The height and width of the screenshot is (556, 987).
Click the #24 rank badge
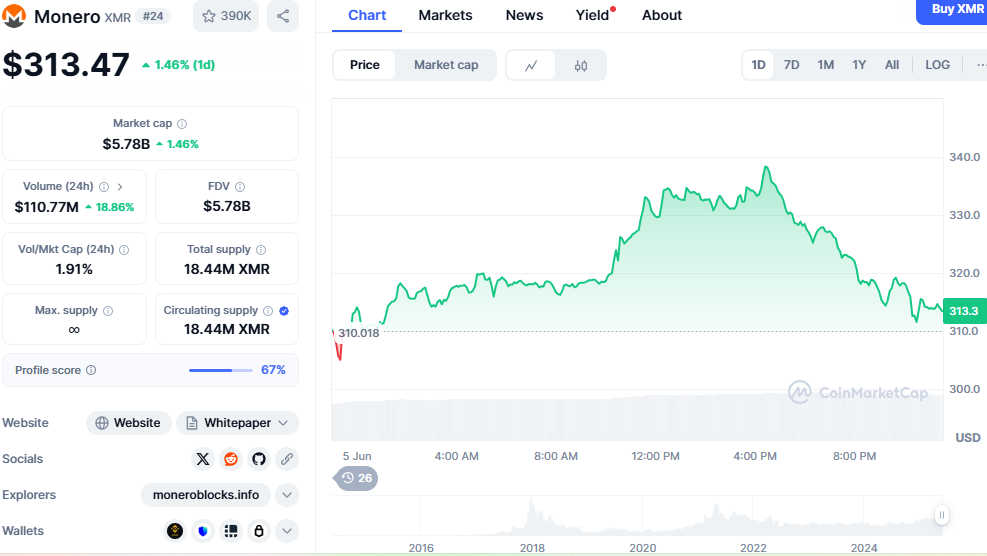(153, 16)
